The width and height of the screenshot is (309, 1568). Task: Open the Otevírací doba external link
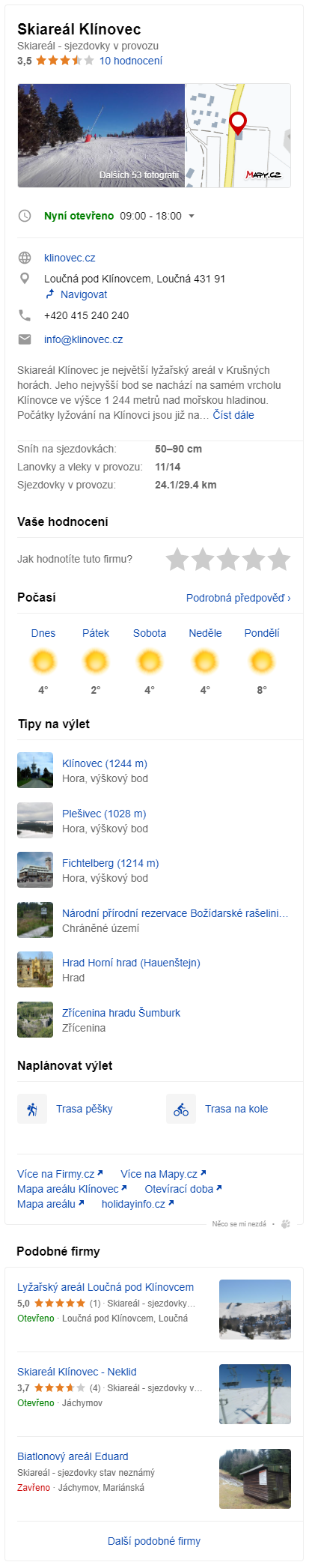pos(183,1189)
